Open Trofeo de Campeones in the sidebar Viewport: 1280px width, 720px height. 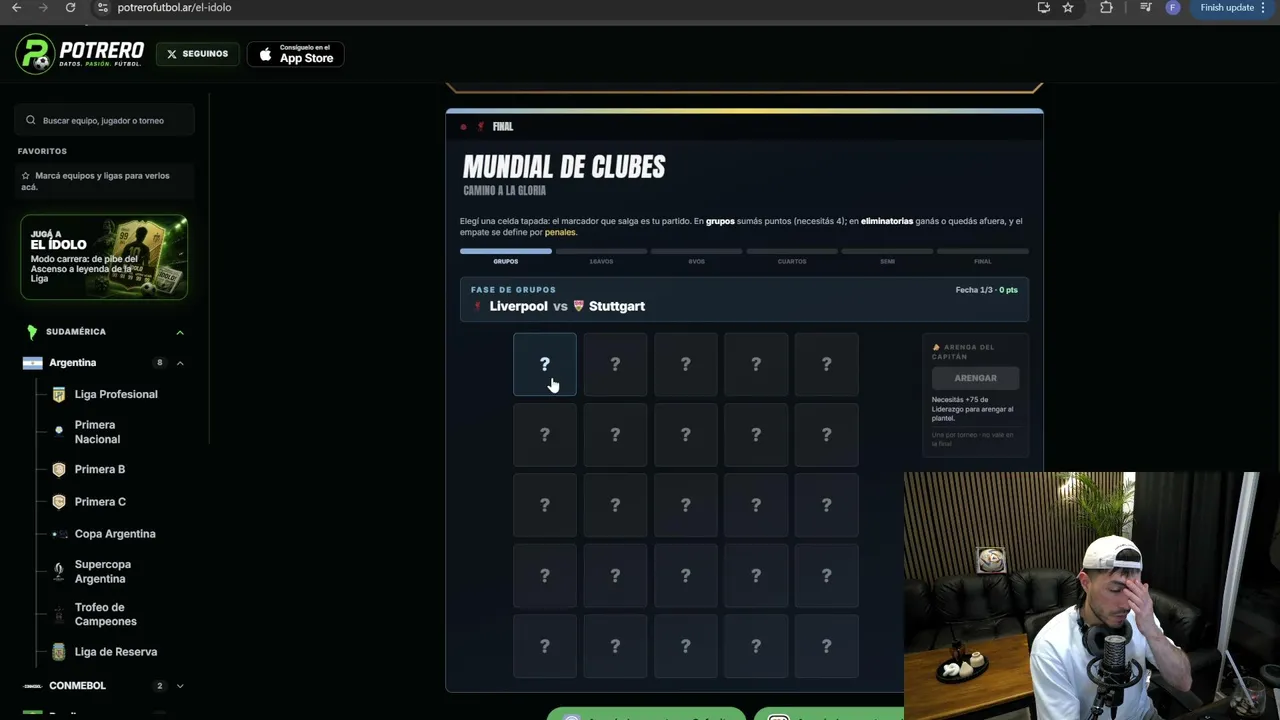pyautogui.click(x=105, y=614)
